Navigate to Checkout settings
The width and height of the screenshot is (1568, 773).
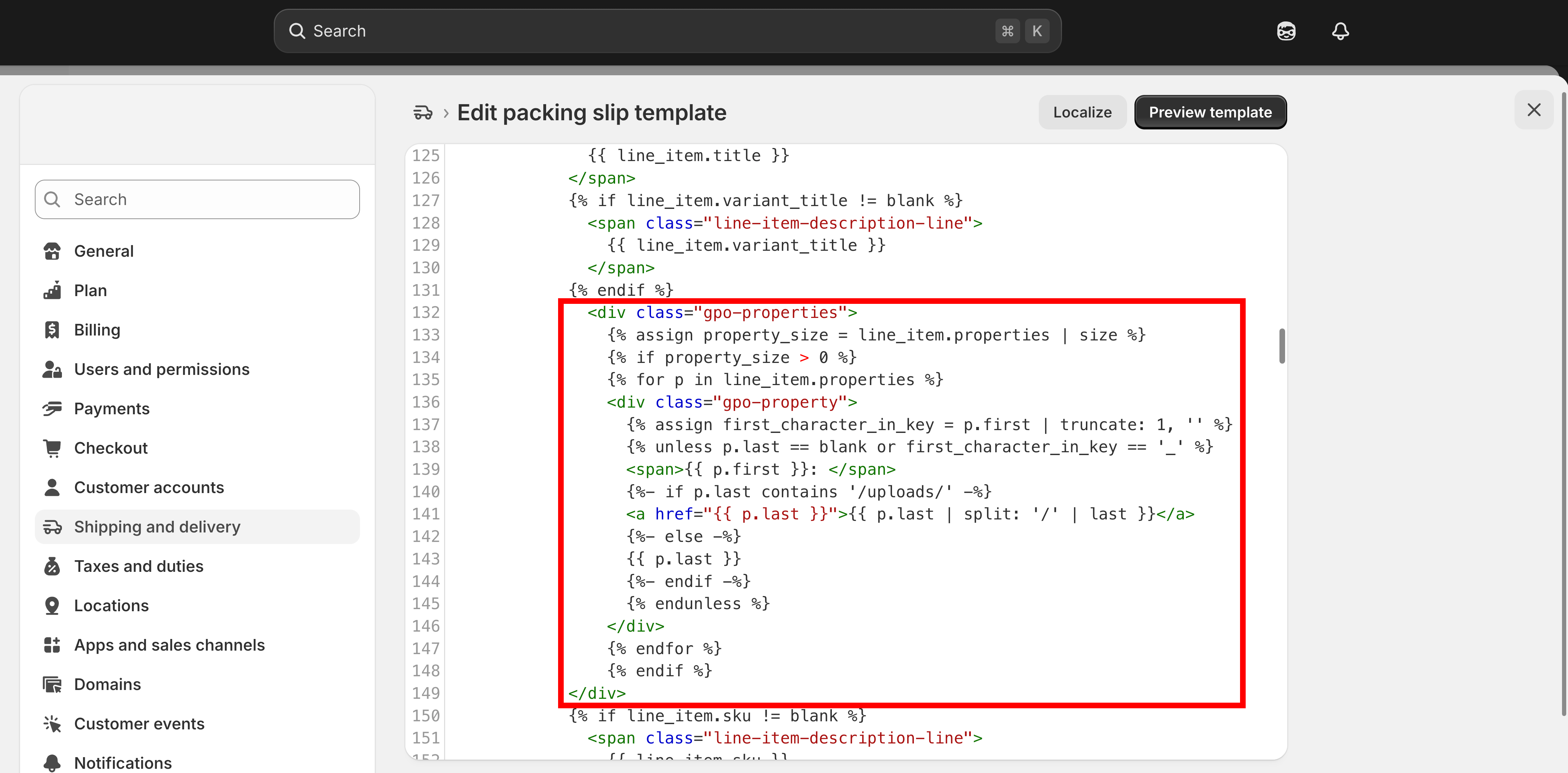tap(197, 448)
